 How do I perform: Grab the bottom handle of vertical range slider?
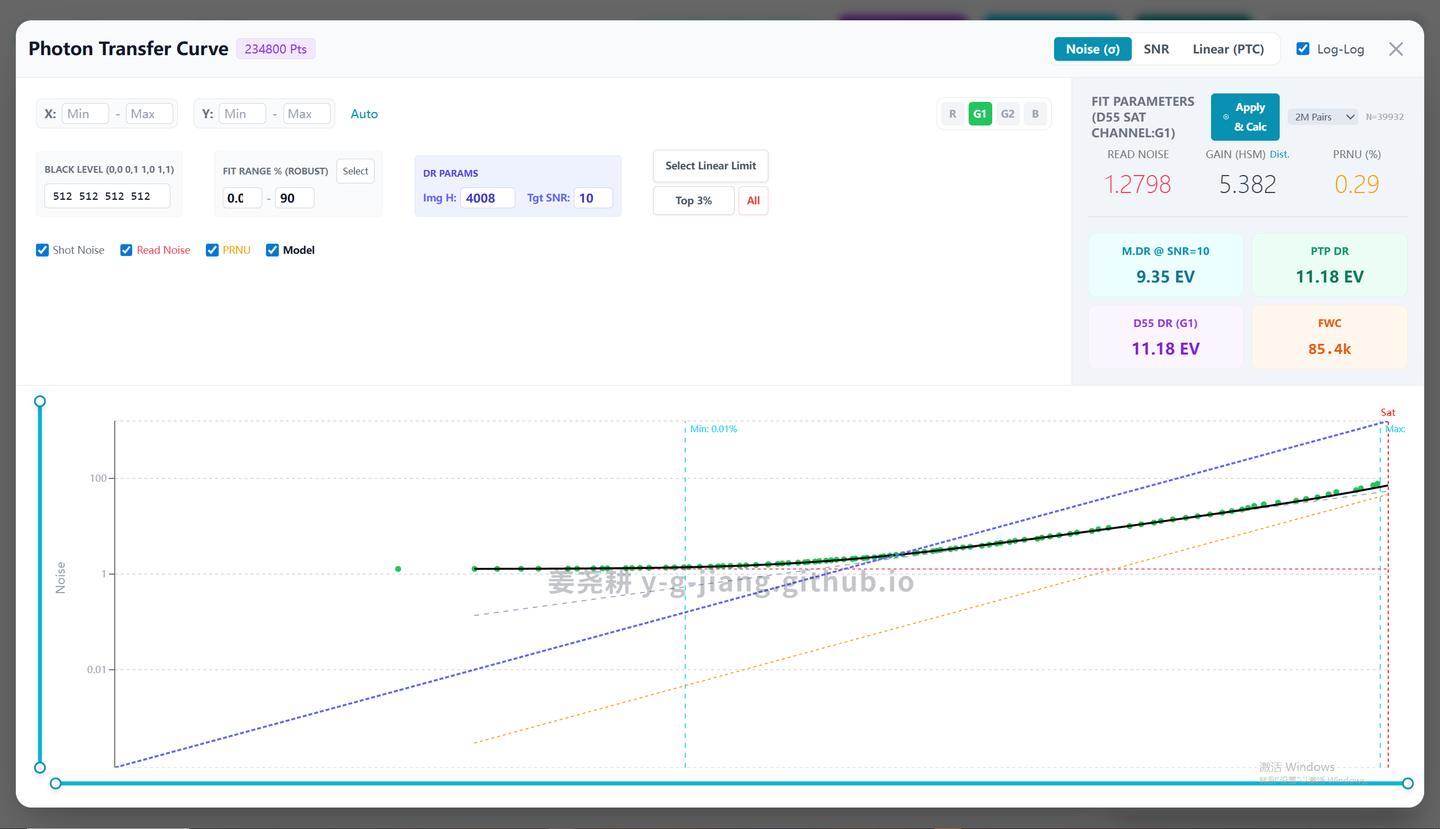[x=40, y=768]
